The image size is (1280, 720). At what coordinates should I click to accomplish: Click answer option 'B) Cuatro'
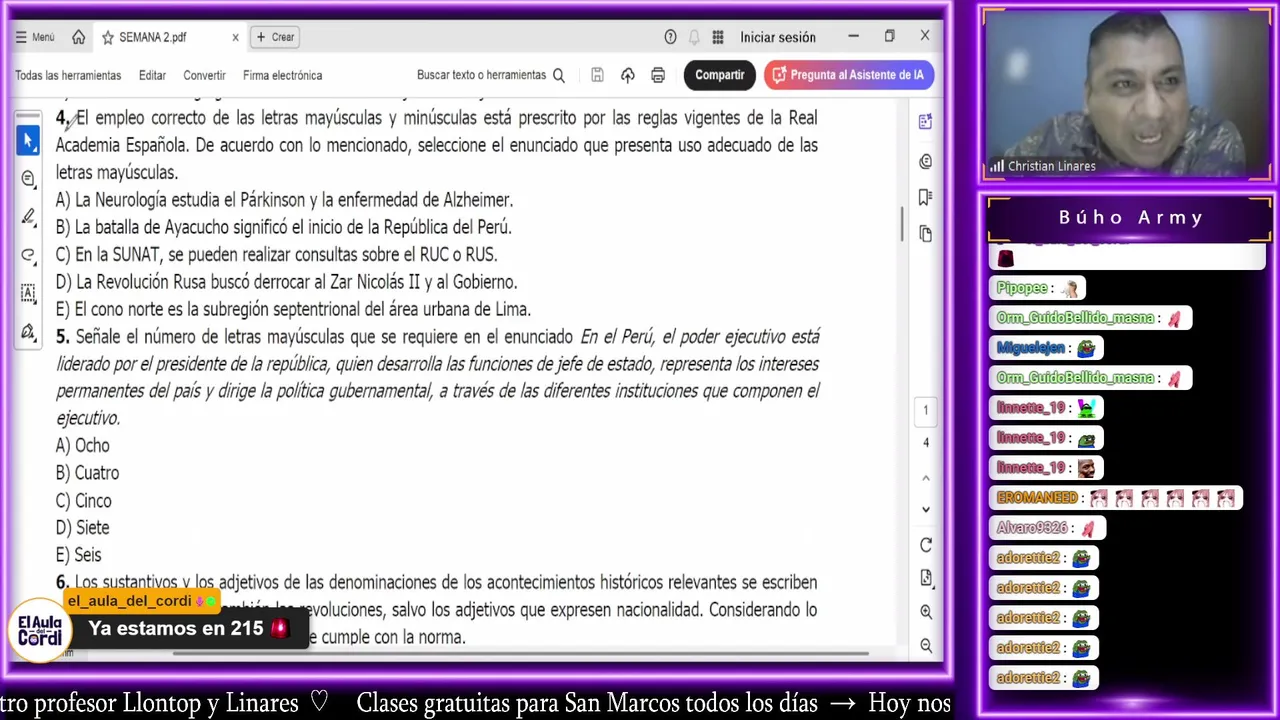click(87, 473)
